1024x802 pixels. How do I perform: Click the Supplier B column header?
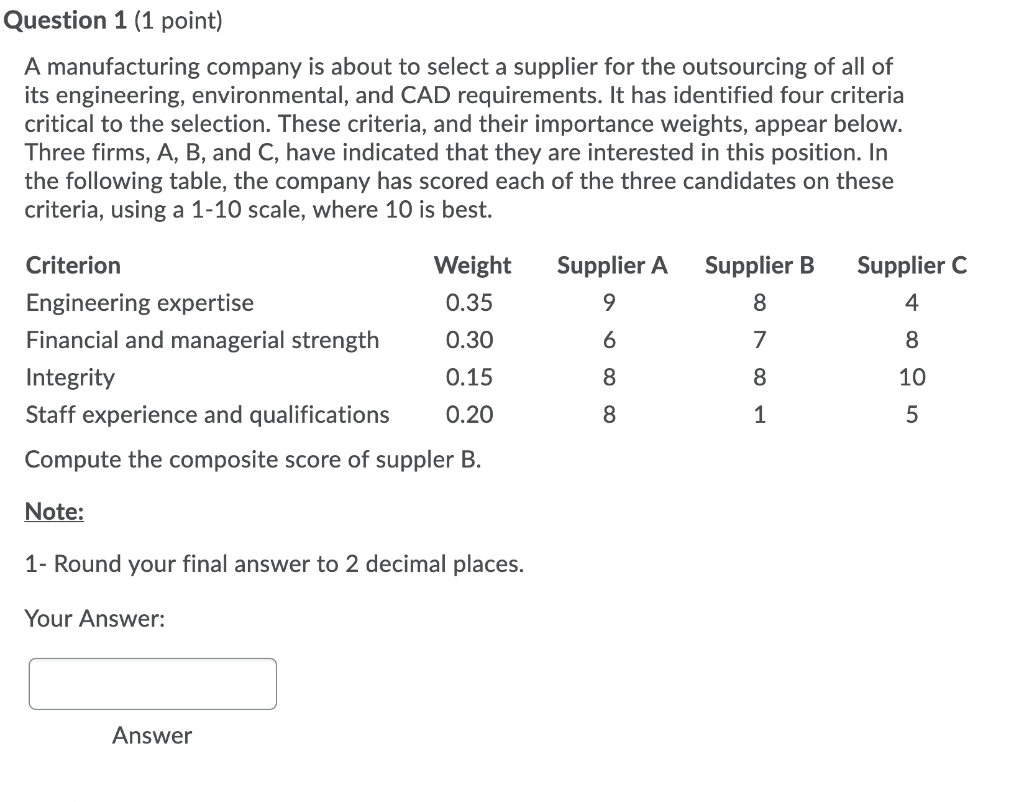(759, 265)
